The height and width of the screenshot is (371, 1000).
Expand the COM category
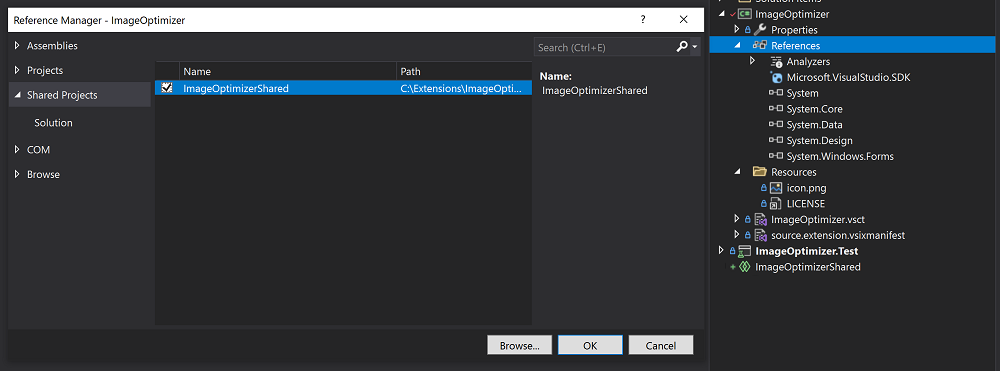pos(17,150)
